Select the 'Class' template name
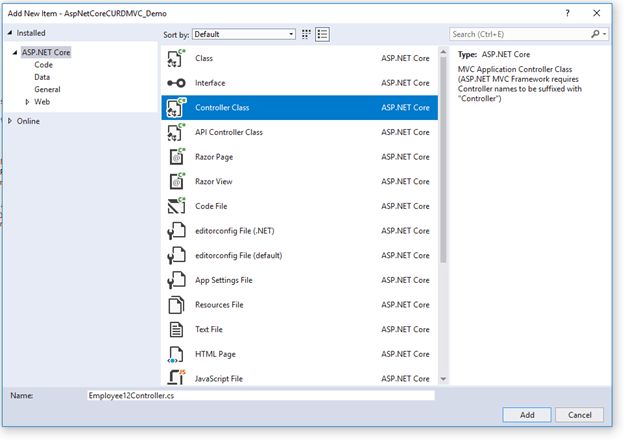 pos(204,59)
